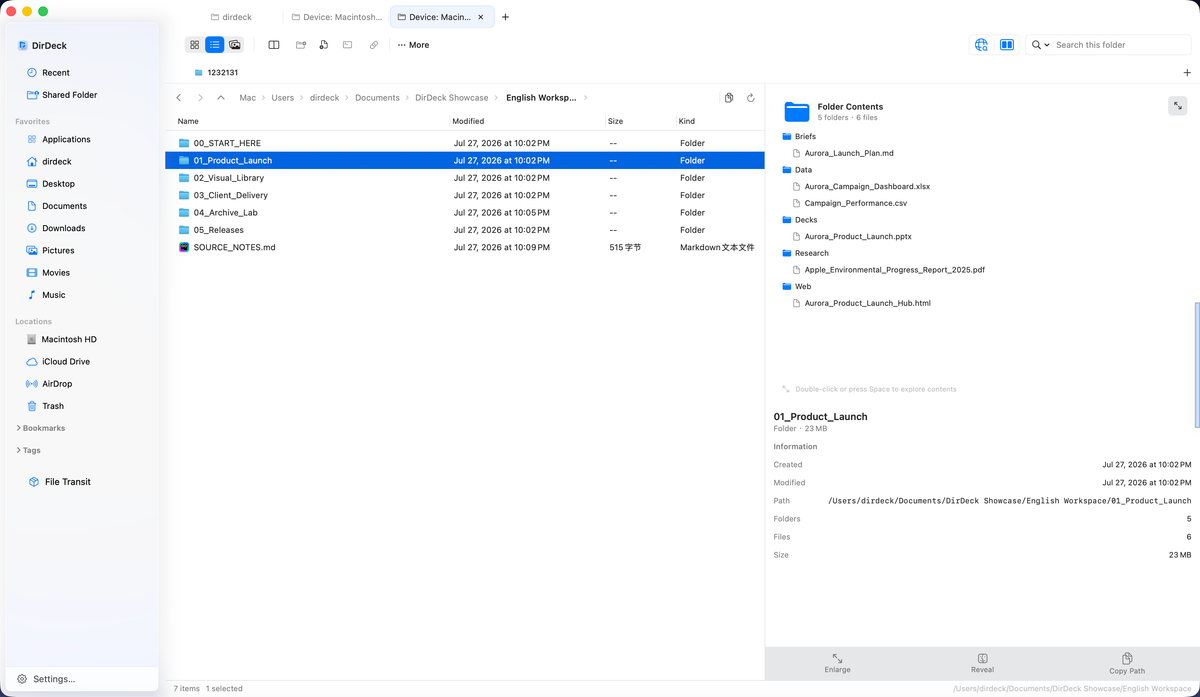Open Movies in sidebar
Screen dimensions: 1200x697
click(x=56, y=273)
